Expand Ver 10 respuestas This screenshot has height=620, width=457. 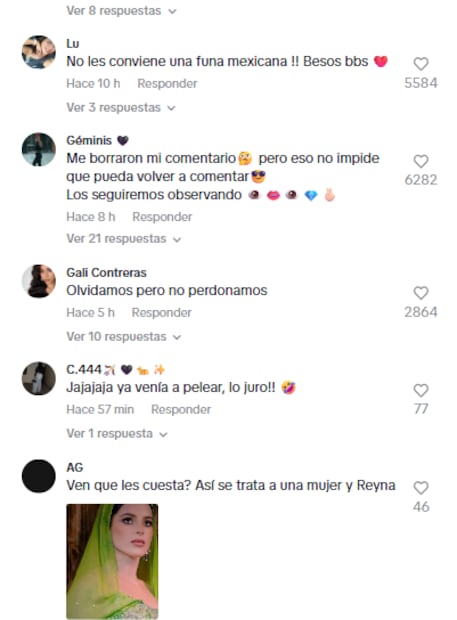pyautogui.click(x=123, y=336)
